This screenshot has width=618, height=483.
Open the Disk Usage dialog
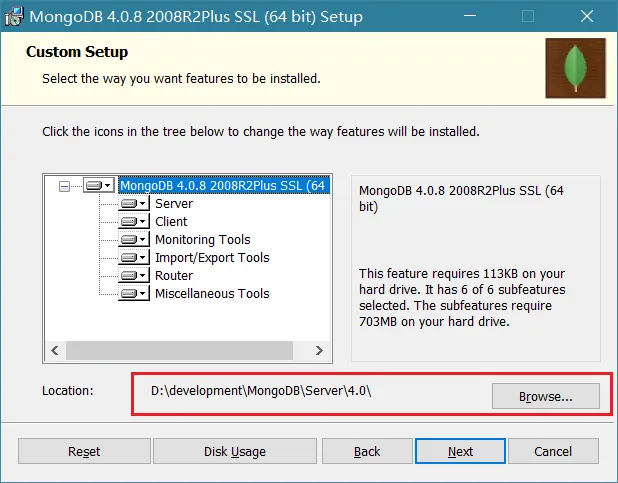click(235, 451)
